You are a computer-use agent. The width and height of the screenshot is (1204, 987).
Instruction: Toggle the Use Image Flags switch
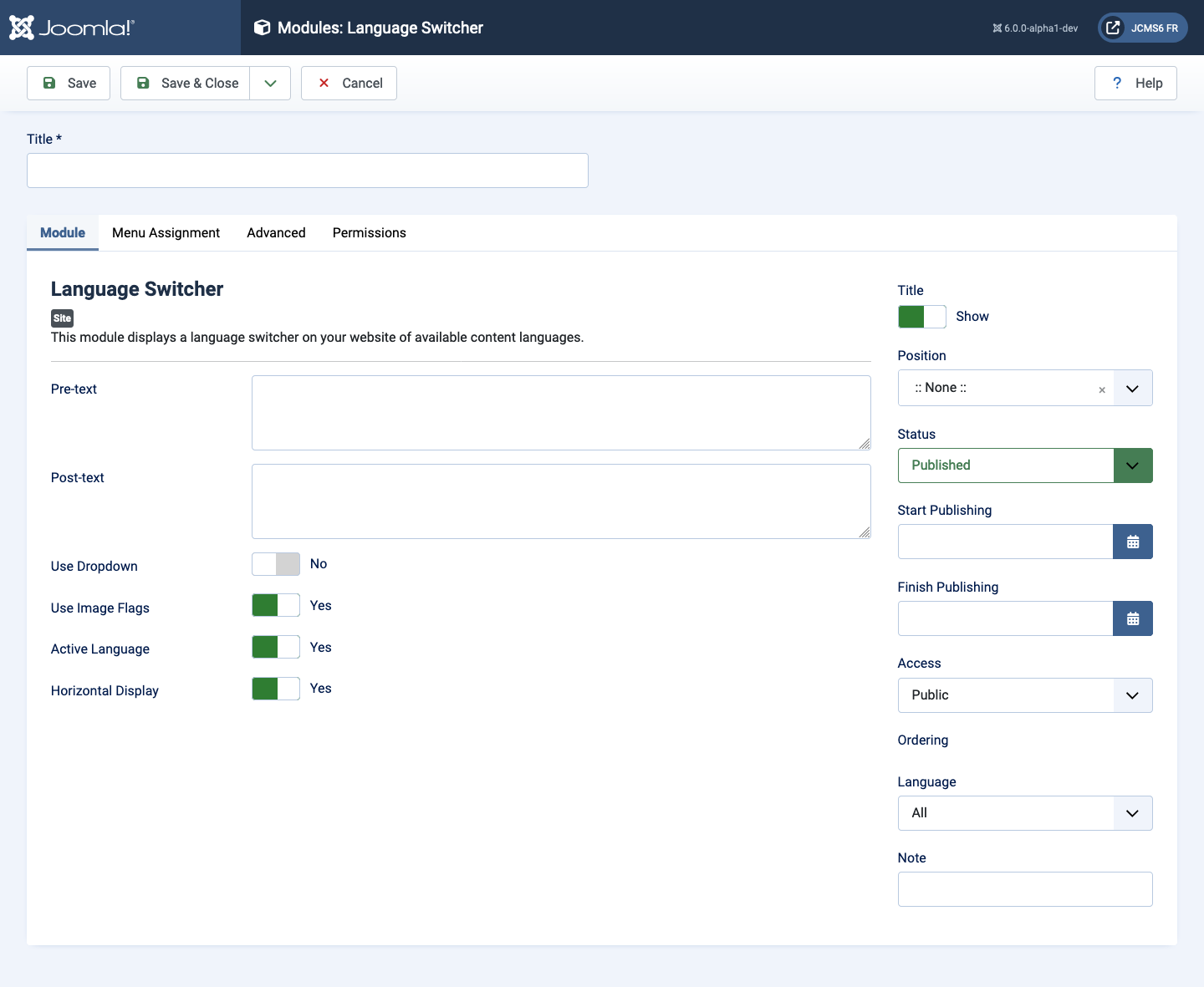click(276, 605)
